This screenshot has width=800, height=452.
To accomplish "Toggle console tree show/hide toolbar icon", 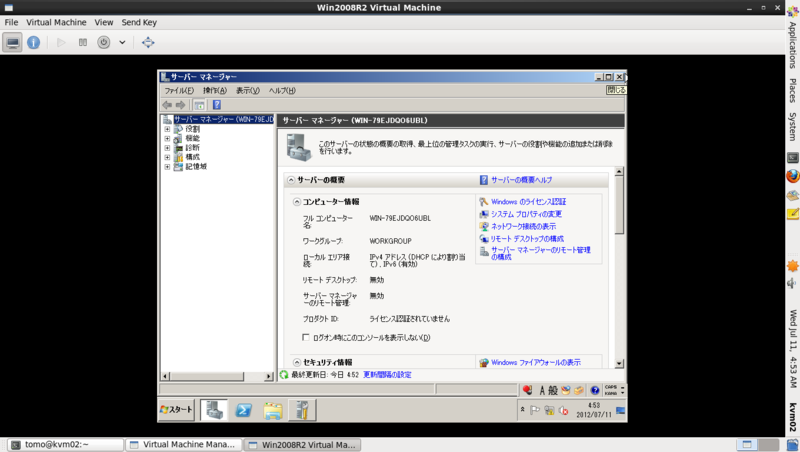I will 199,105.
